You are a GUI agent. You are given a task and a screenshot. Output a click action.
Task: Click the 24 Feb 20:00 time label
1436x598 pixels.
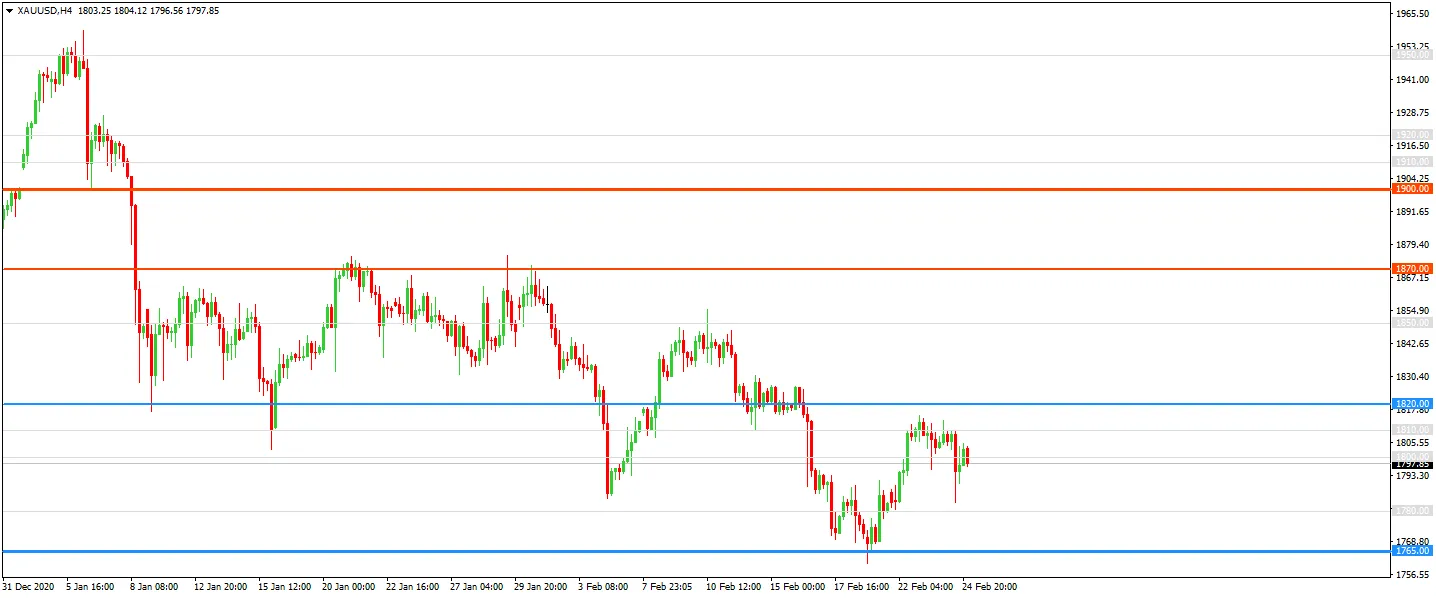(990, 587)
